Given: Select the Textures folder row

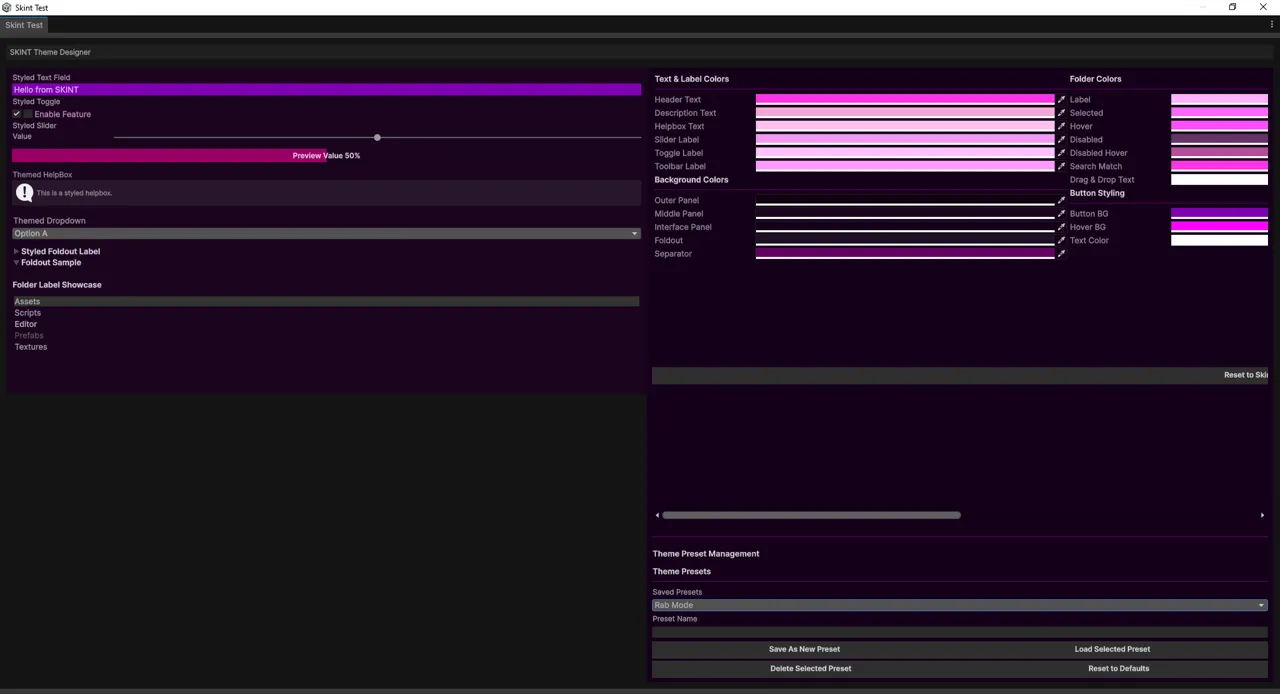Looking at the screenshot, I should [326, 347].
